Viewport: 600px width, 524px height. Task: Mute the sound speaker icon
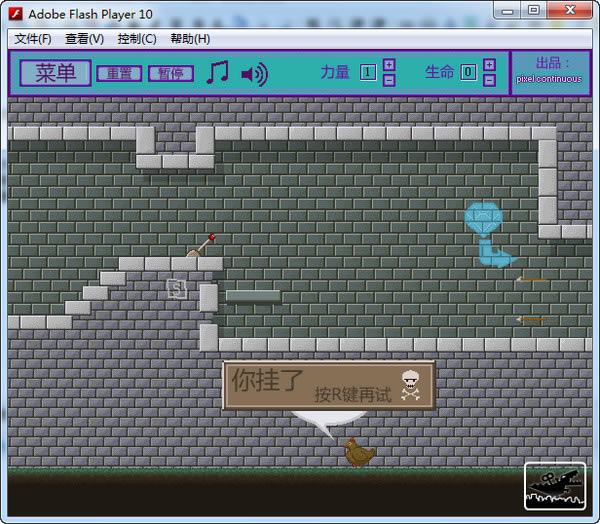pyautogui.click(x=254, y=73)
